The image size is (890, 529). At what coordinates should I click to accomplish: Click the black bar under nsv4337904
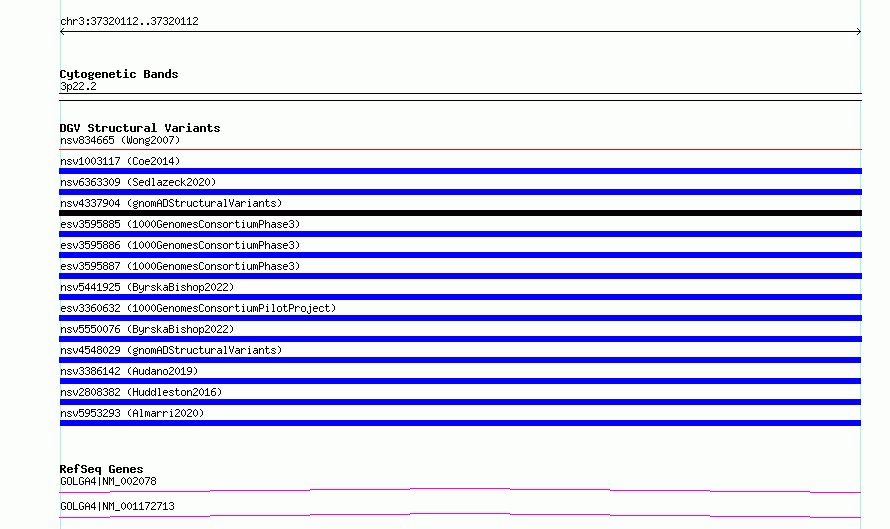(460, 213)
